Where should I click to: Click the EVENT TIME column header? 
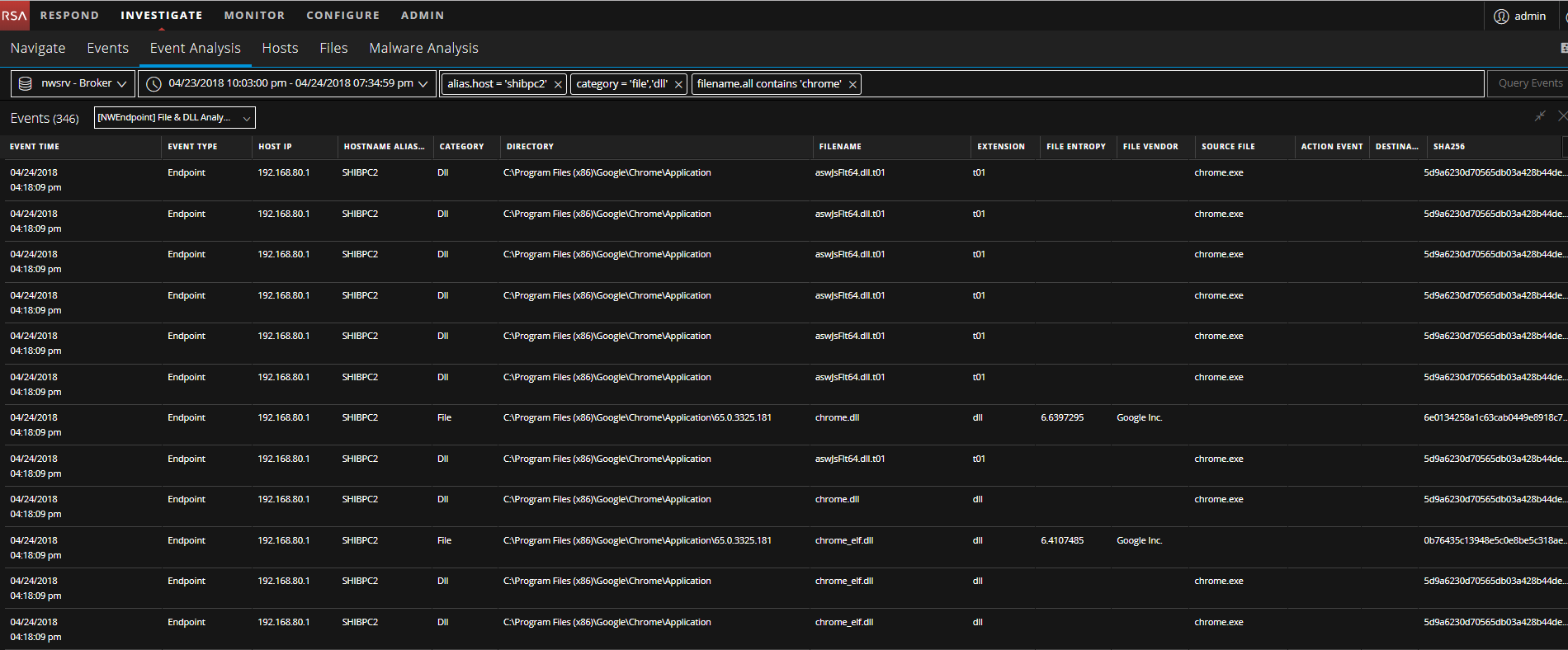[x=35, y=147]
